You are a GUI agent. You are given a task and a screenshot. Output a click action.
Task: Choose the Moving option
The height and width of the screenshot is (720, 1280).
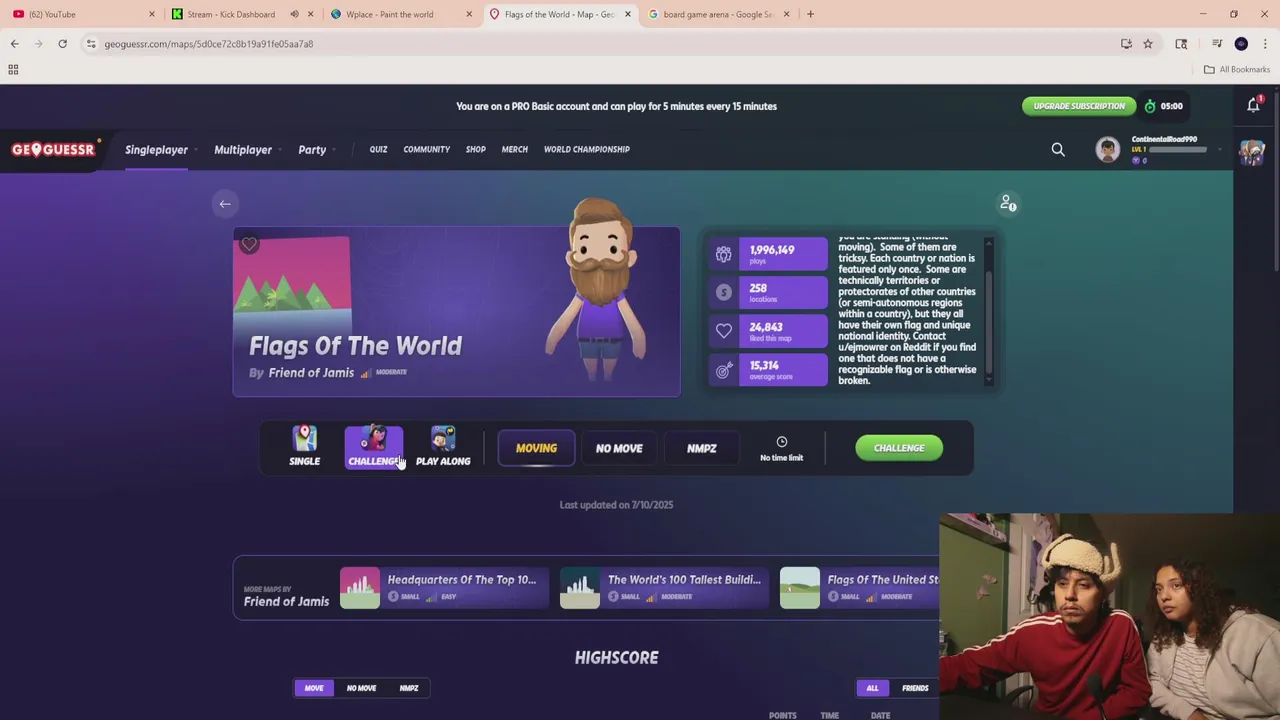coord(536,448)
